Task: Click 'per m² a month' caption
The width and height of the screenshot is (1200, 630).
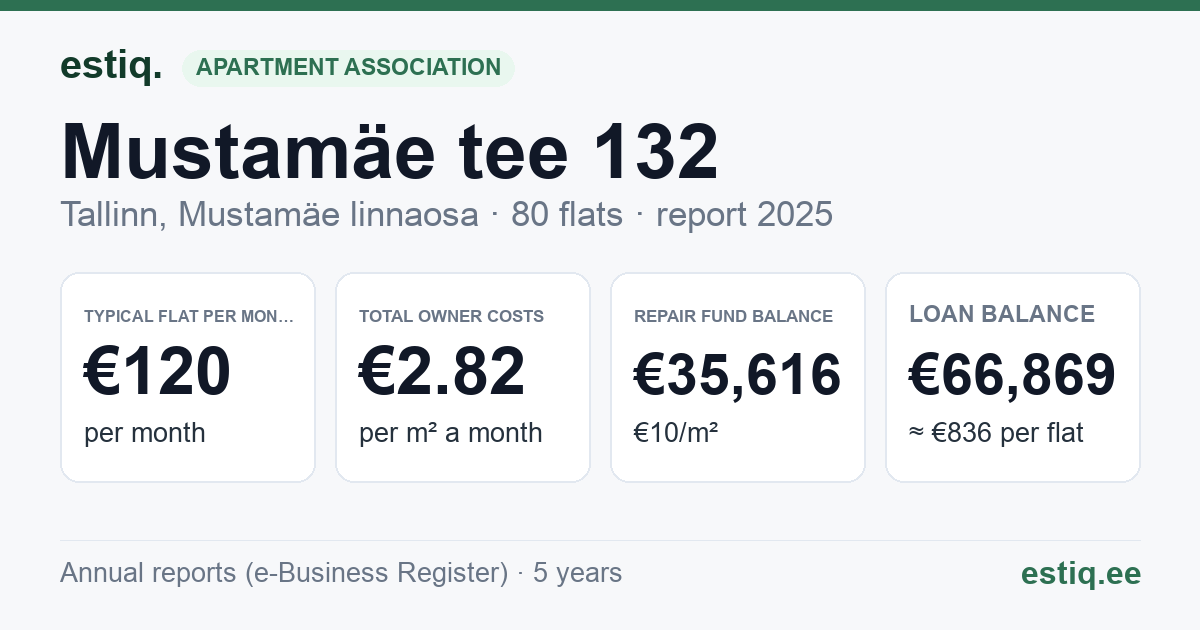Action: 451,433
